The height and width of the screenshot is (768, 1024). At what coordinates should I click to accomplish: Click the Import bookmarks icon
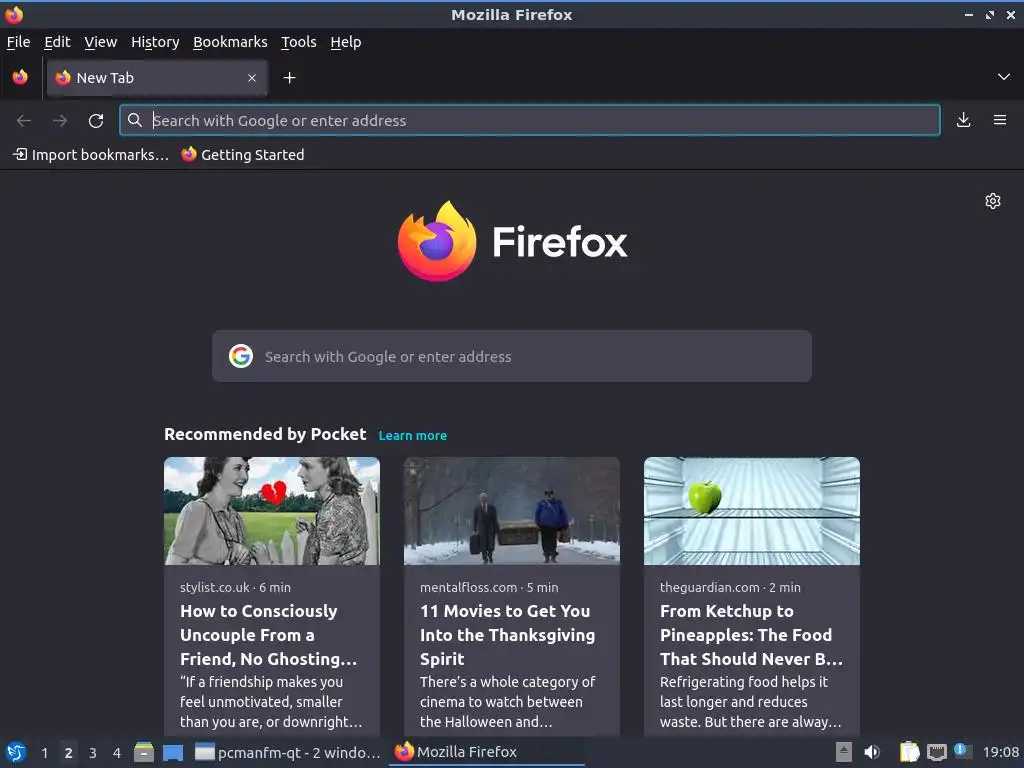(21, 155)
